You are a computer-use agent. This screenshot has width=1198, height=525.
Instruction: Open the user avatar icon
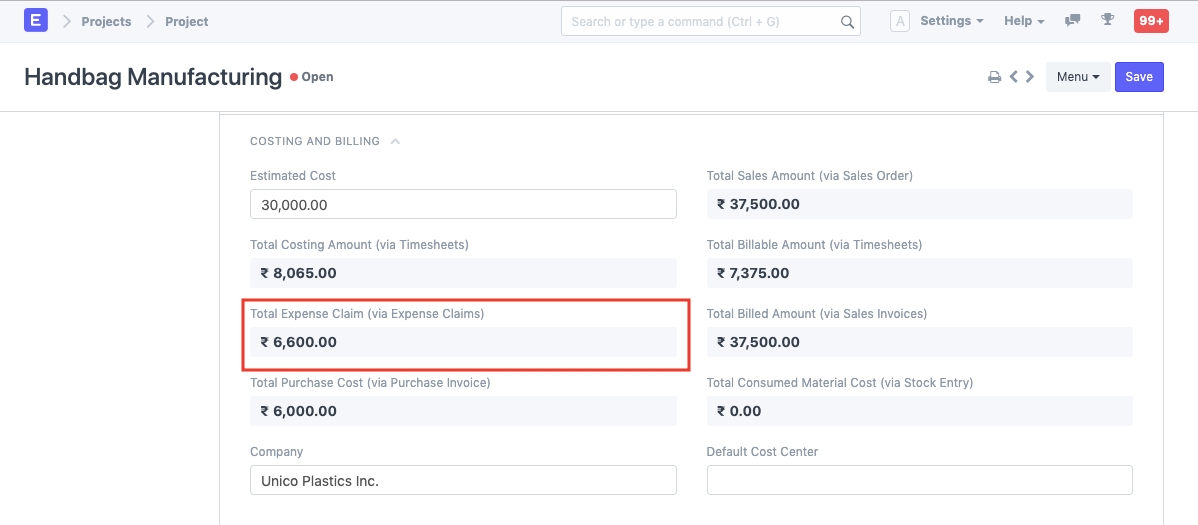coord(899,21)
